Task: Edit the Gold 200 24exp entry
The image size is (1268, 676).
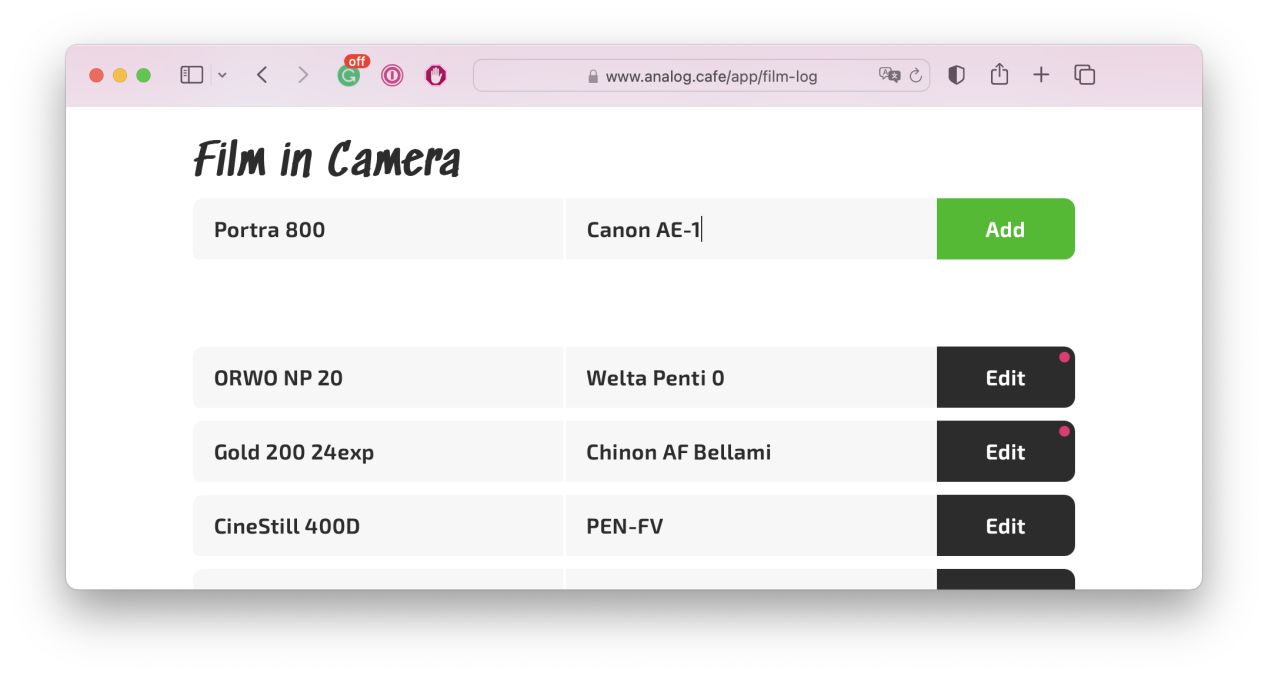Action: 1005,451
